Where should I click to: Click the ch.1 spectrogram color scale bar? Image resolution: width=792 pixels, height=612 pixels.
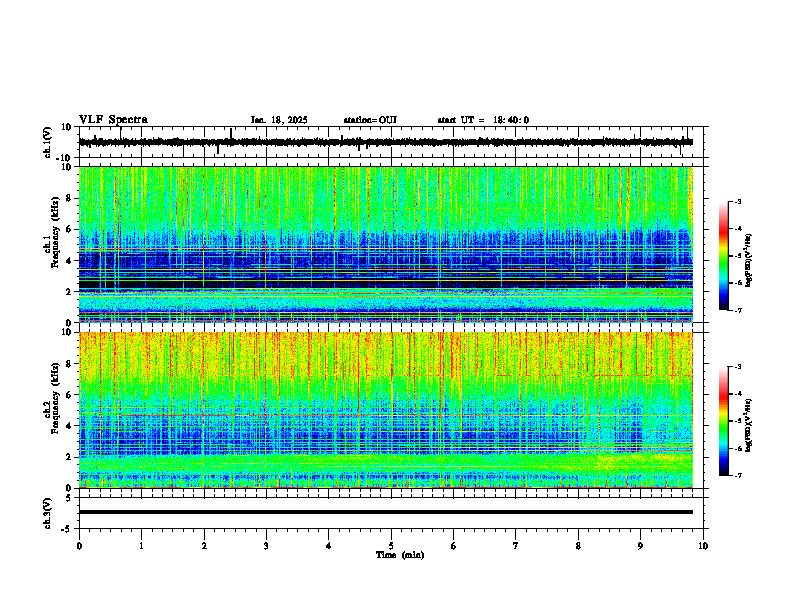click(724, 256)
